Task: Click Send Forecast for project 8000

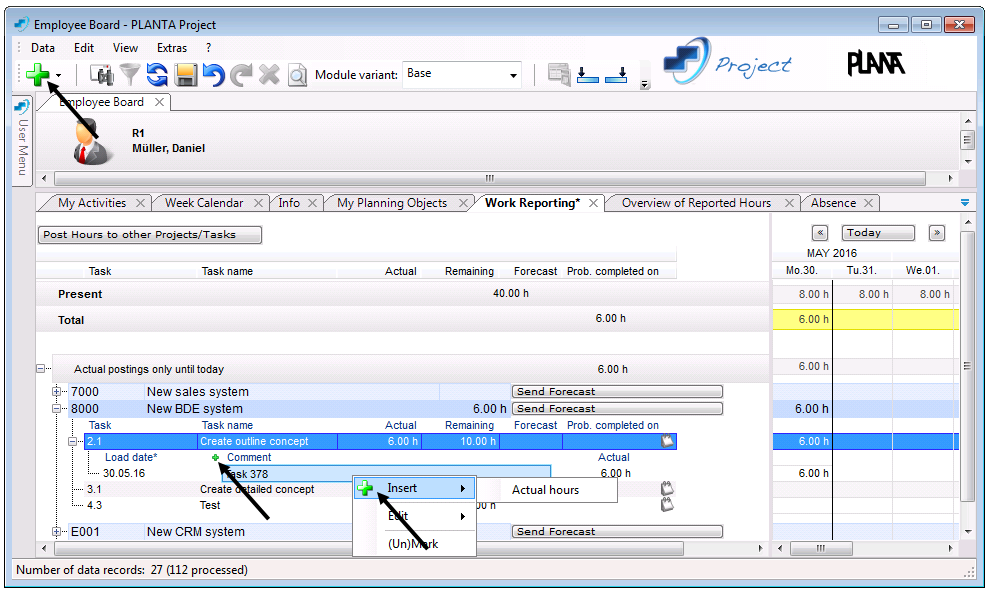Action: [617, 409]
